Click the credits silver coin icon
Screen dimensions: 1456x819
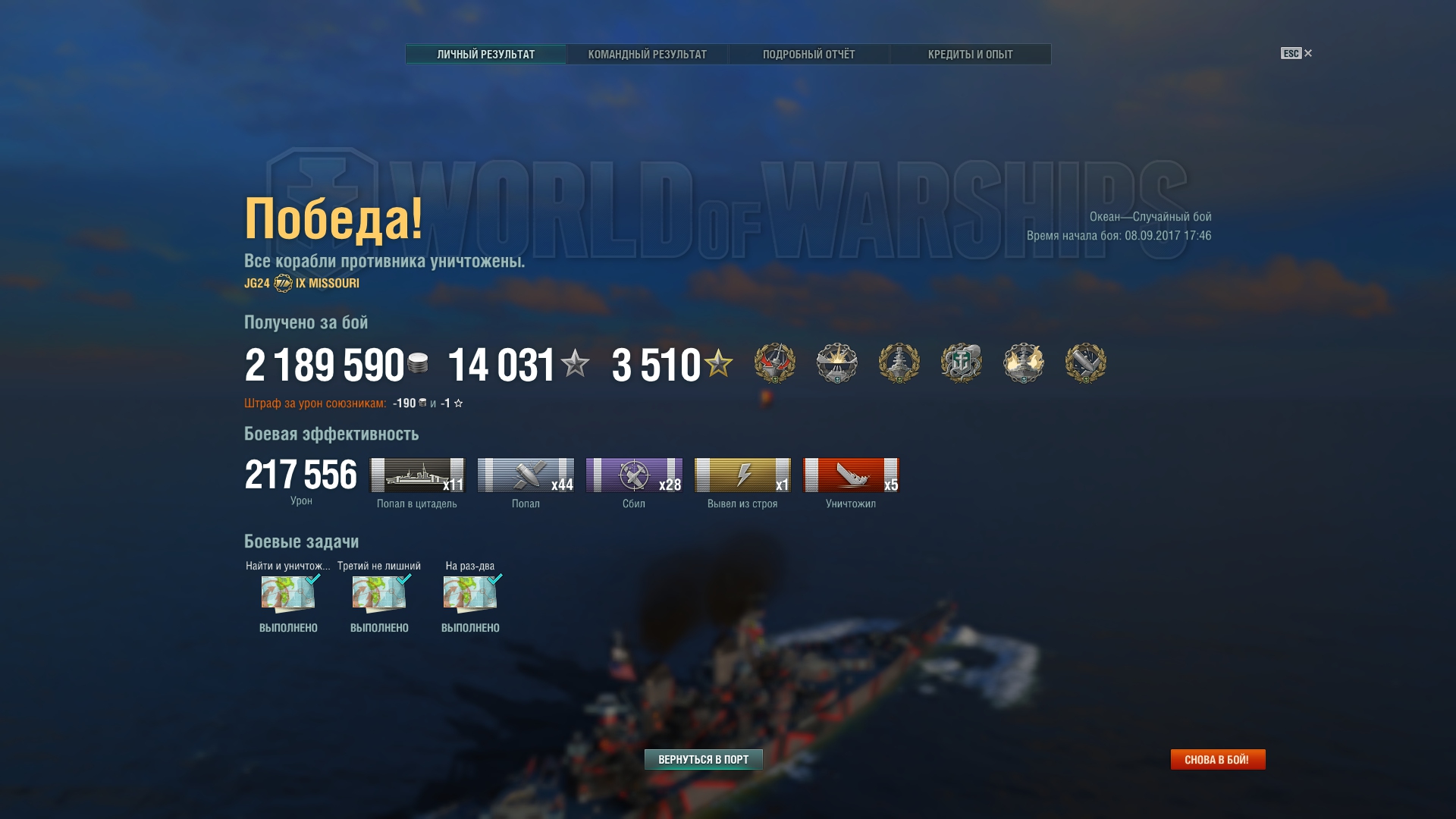coord(418,363)
